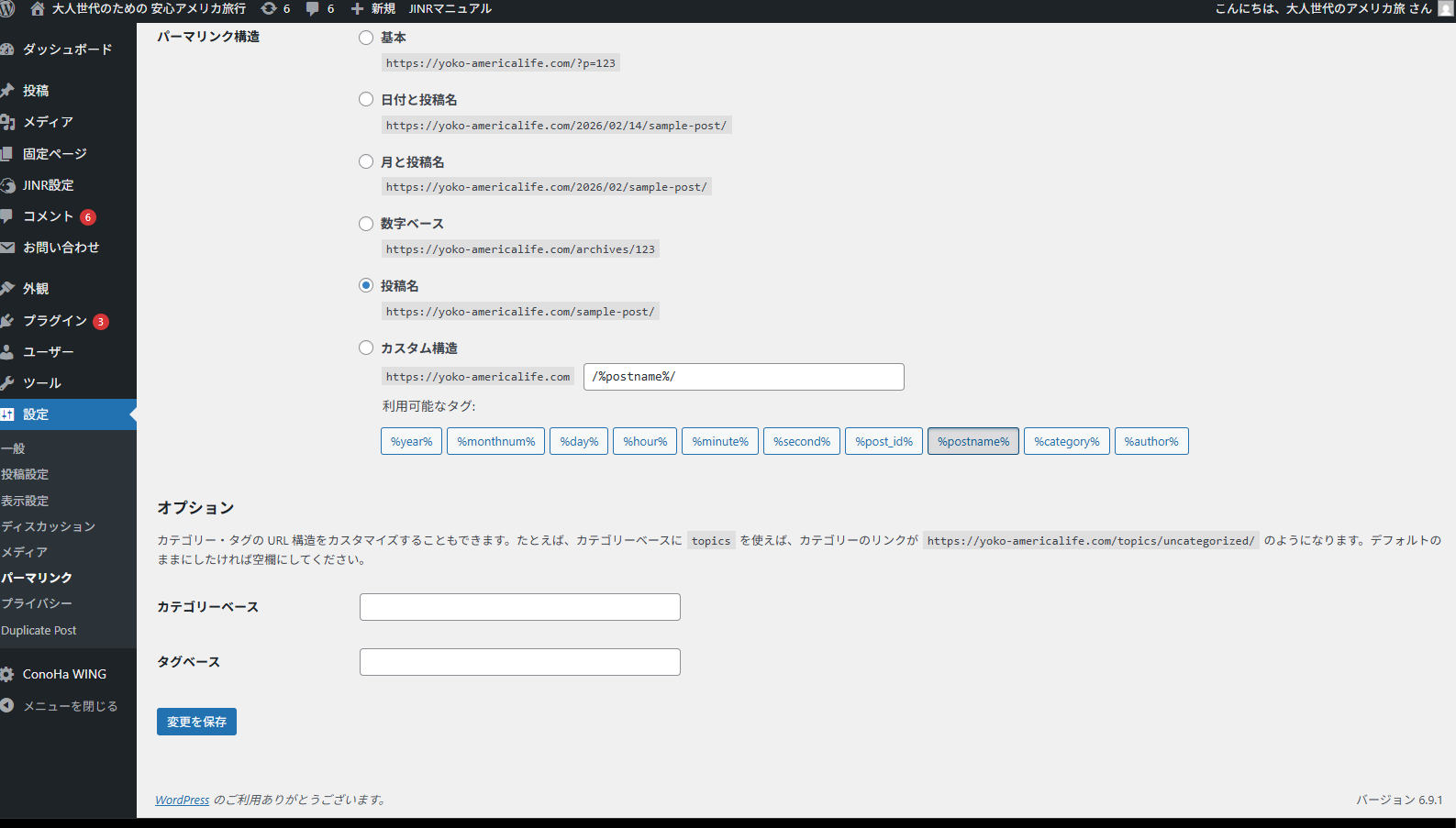Open the お問い合わせ mail icon in sidebar

click(7, 248)
